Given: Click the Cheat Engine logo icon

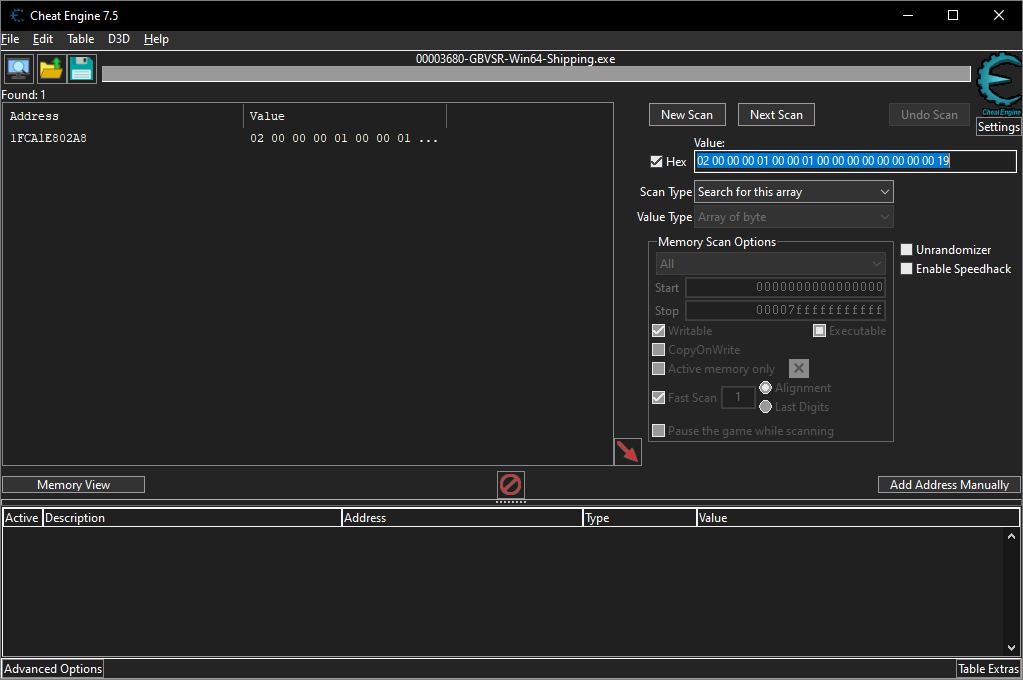Looking at the screenshot, I should (x=999, y=84).
